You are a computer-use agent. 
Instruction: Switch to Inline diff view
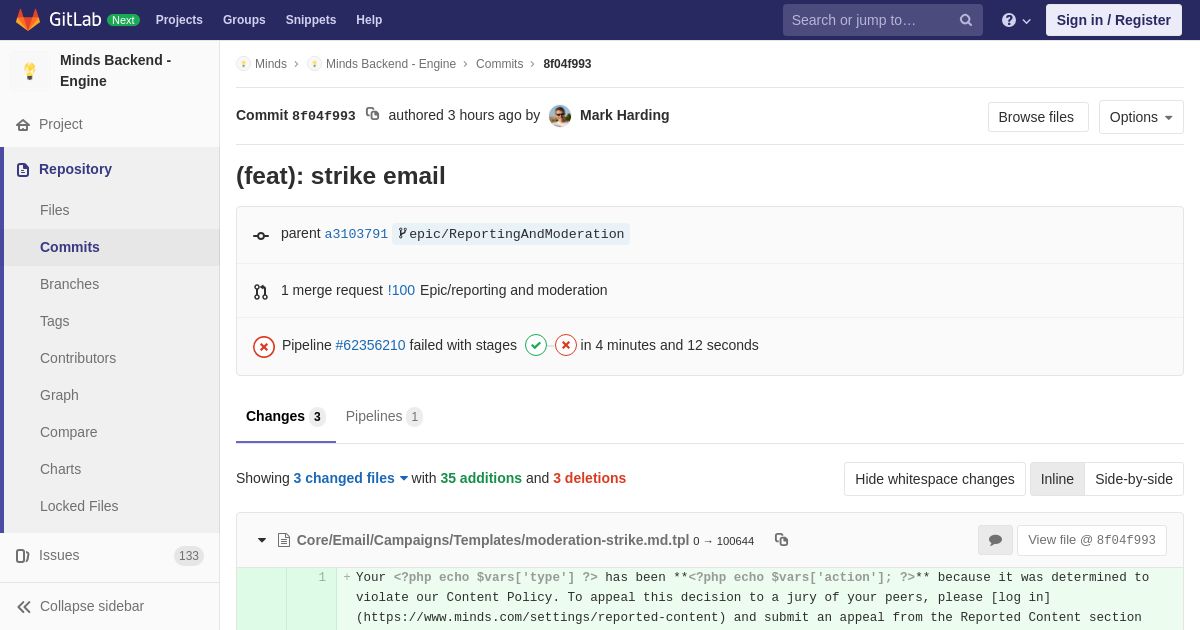tap(1057, 479)
